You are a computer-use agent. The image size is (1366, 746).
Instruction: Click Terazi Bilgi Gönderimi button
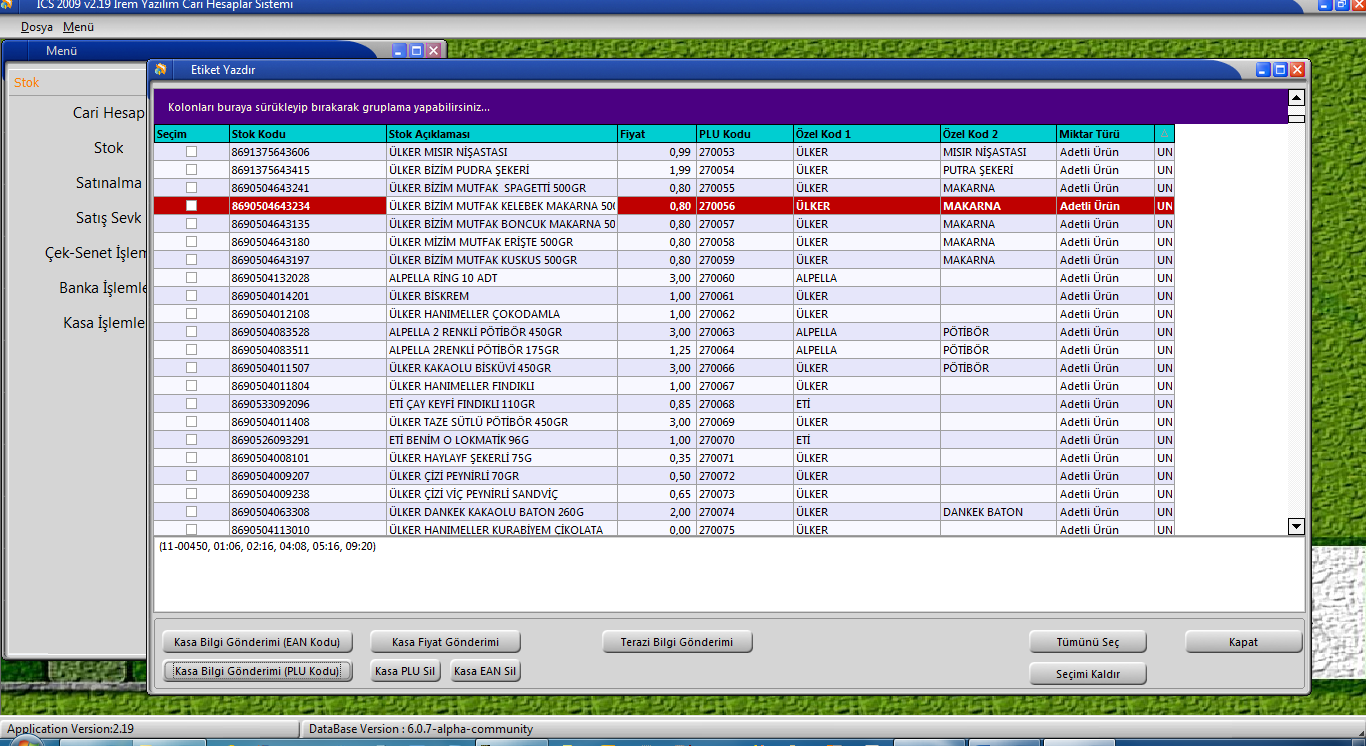pos(678,642)
